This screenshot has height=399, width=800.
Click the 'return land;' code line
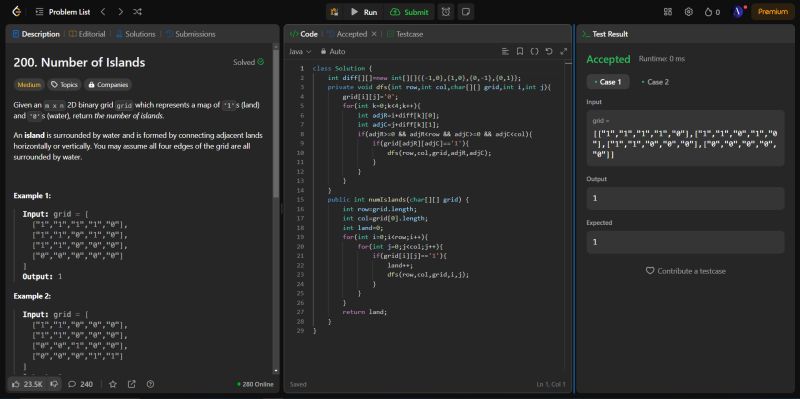point(364,312)
